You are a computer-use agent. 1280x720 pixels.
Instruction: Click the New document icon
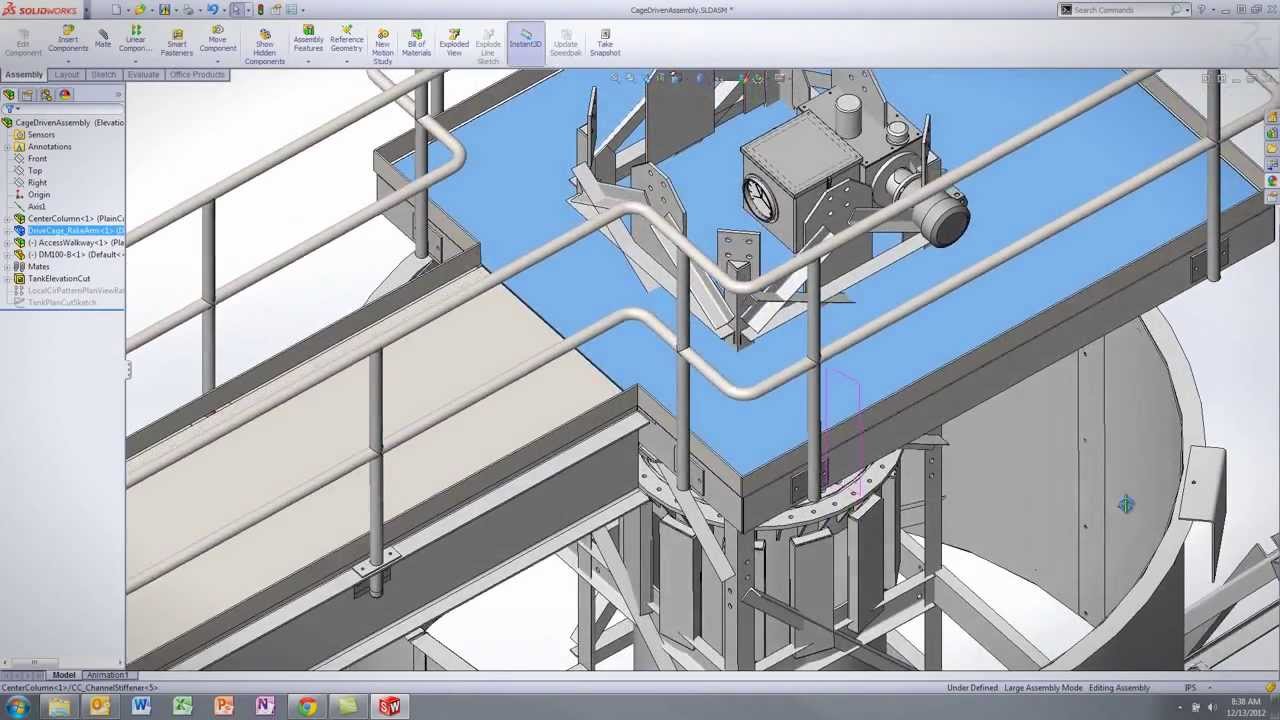click(116, 10)
